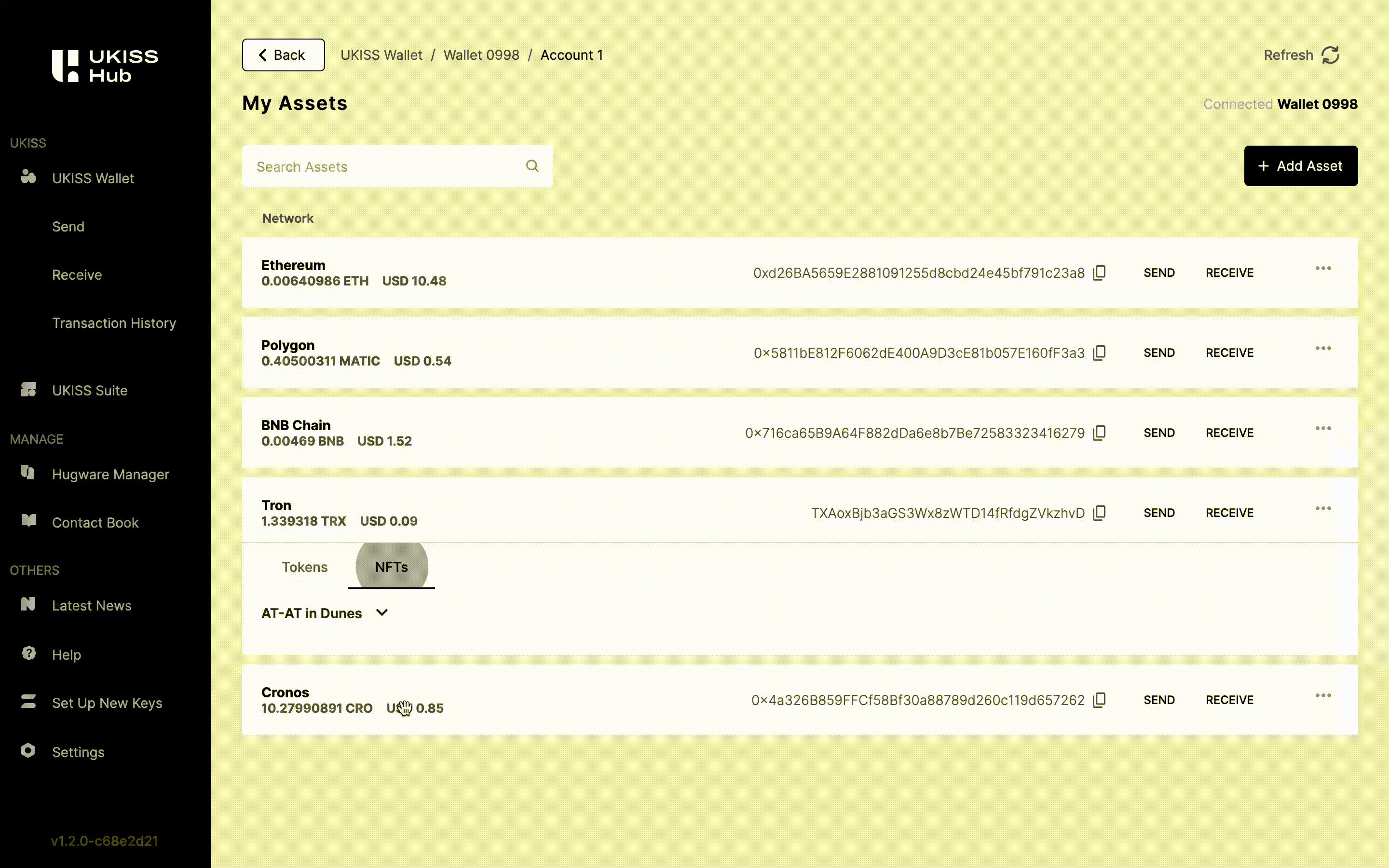The image size is (1389, 868).
Task: Open more options for Cronos row
Action: 1323,695
